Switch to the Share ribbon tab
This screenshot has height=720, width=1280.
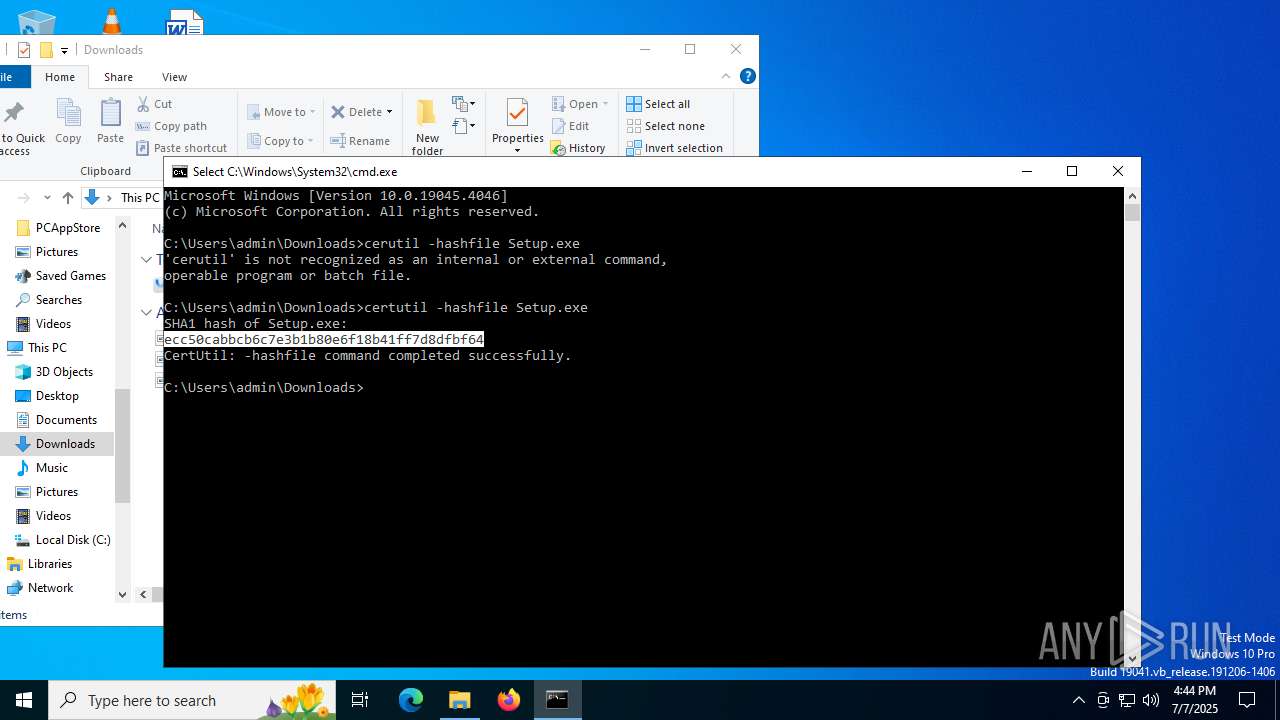click(x=118, y=77)
